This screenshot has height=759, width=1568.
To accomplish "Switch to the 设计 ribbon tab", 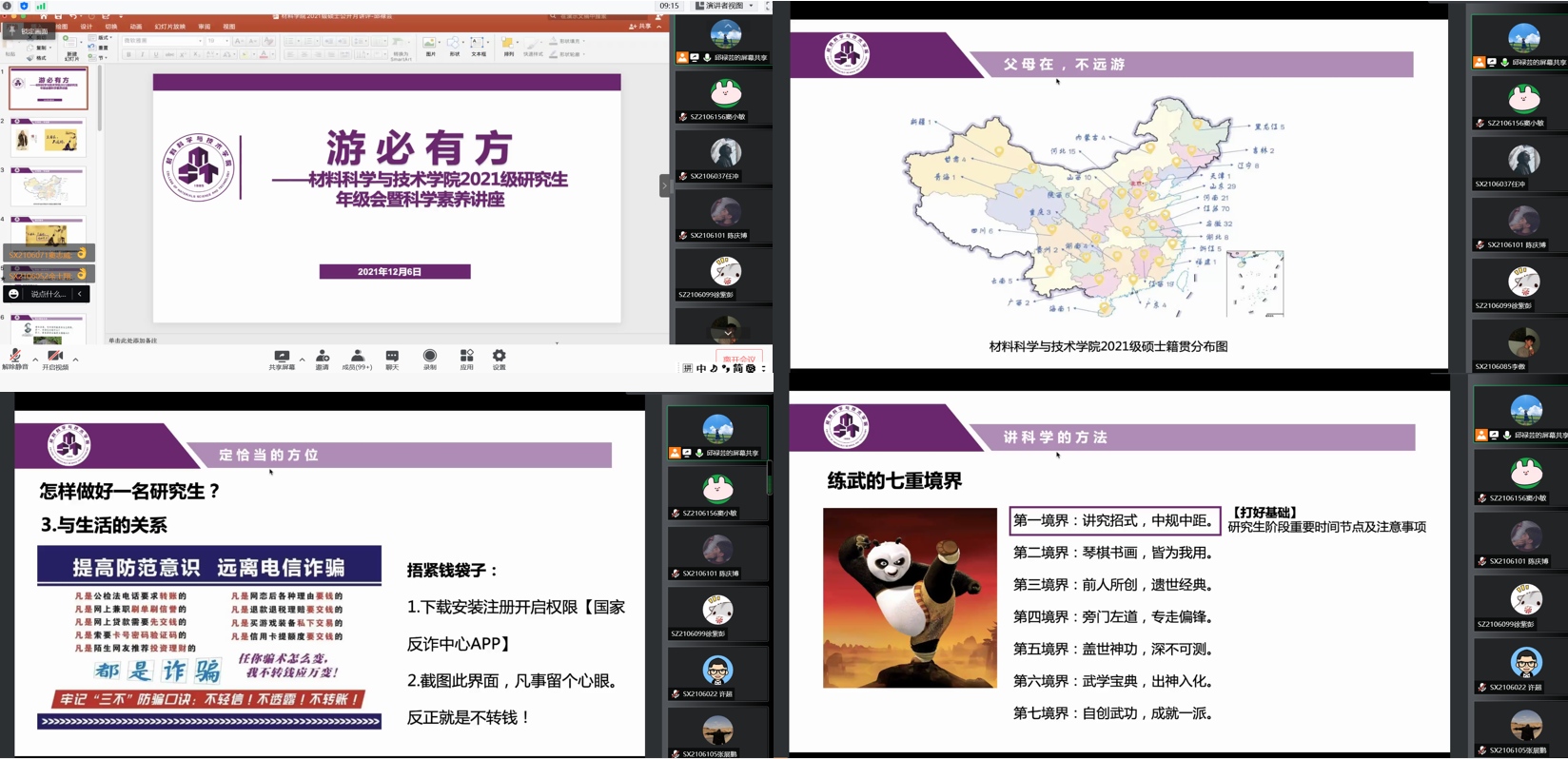I will [87, 27].
